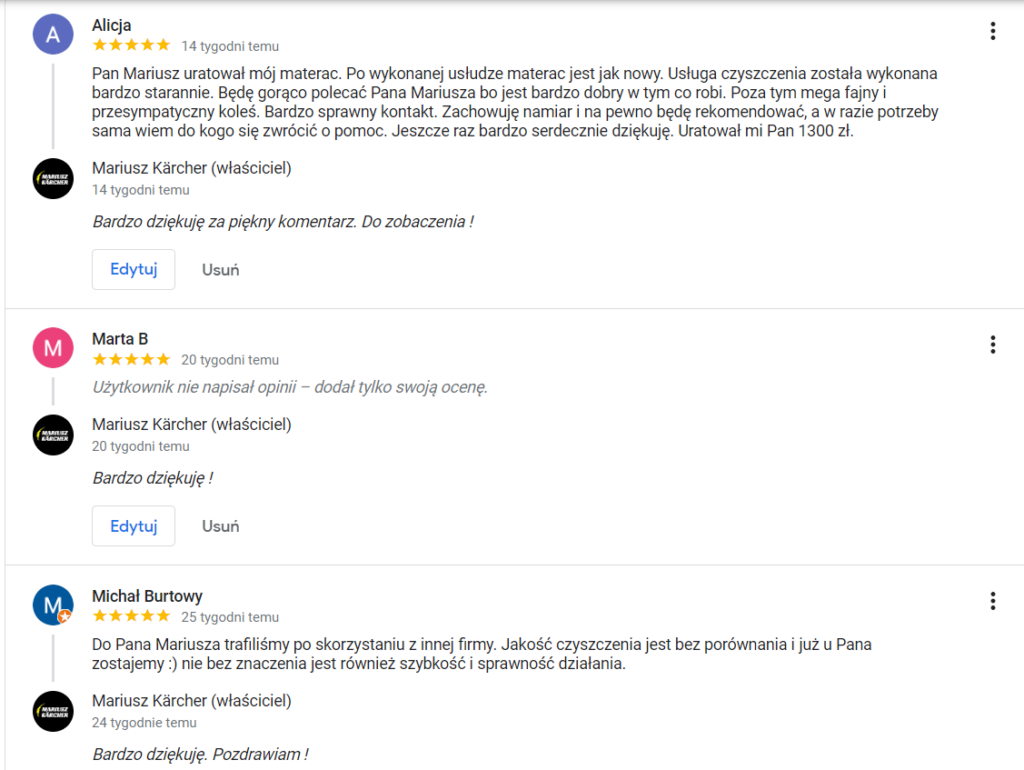Click owner logo beside reply to Michał Burtowy
This screenshot has width=1024, height=770.
[x=53, y=711]
